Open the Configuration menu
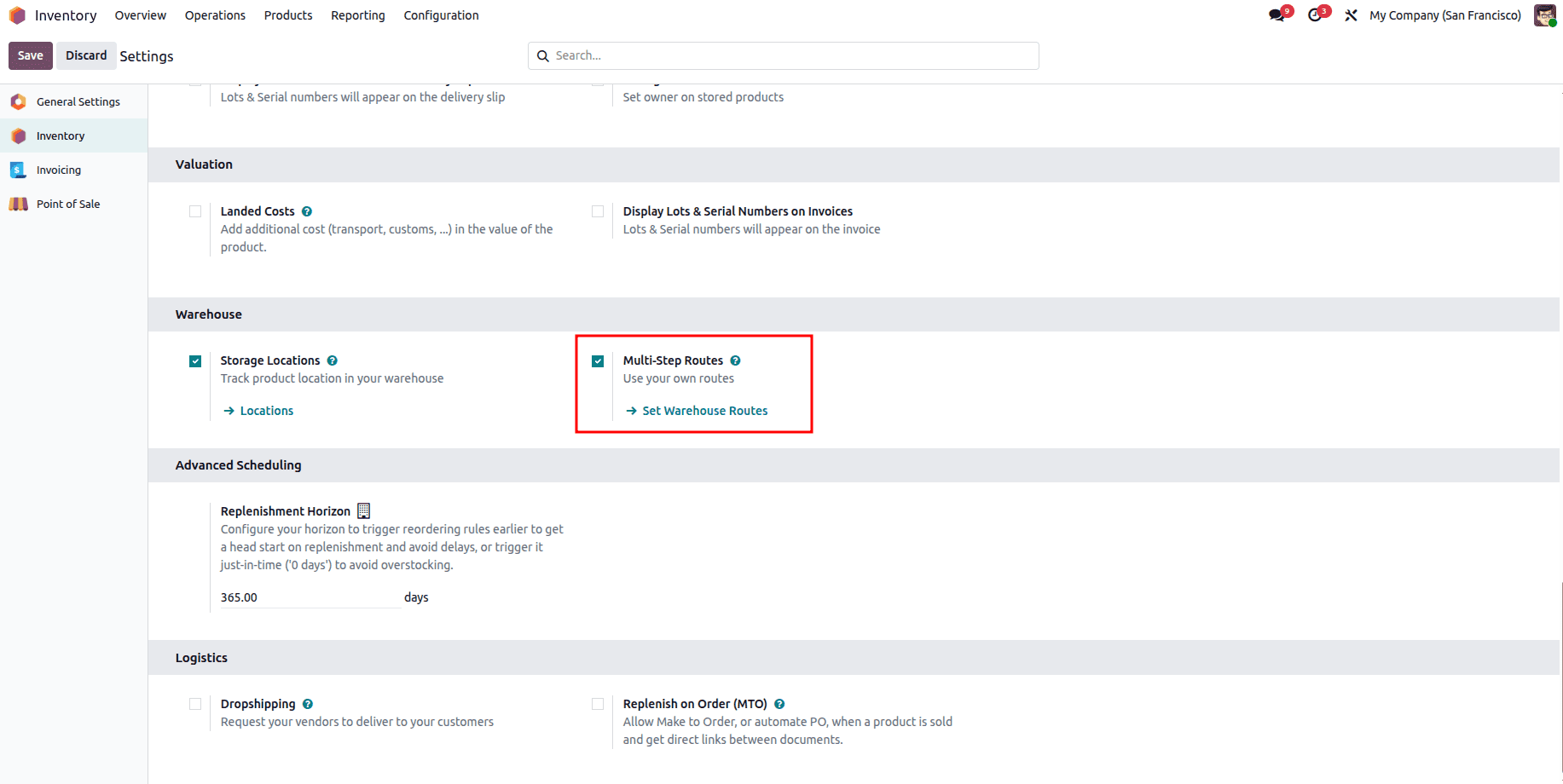This screenshot has height=784, width=1563. point(441,15)
